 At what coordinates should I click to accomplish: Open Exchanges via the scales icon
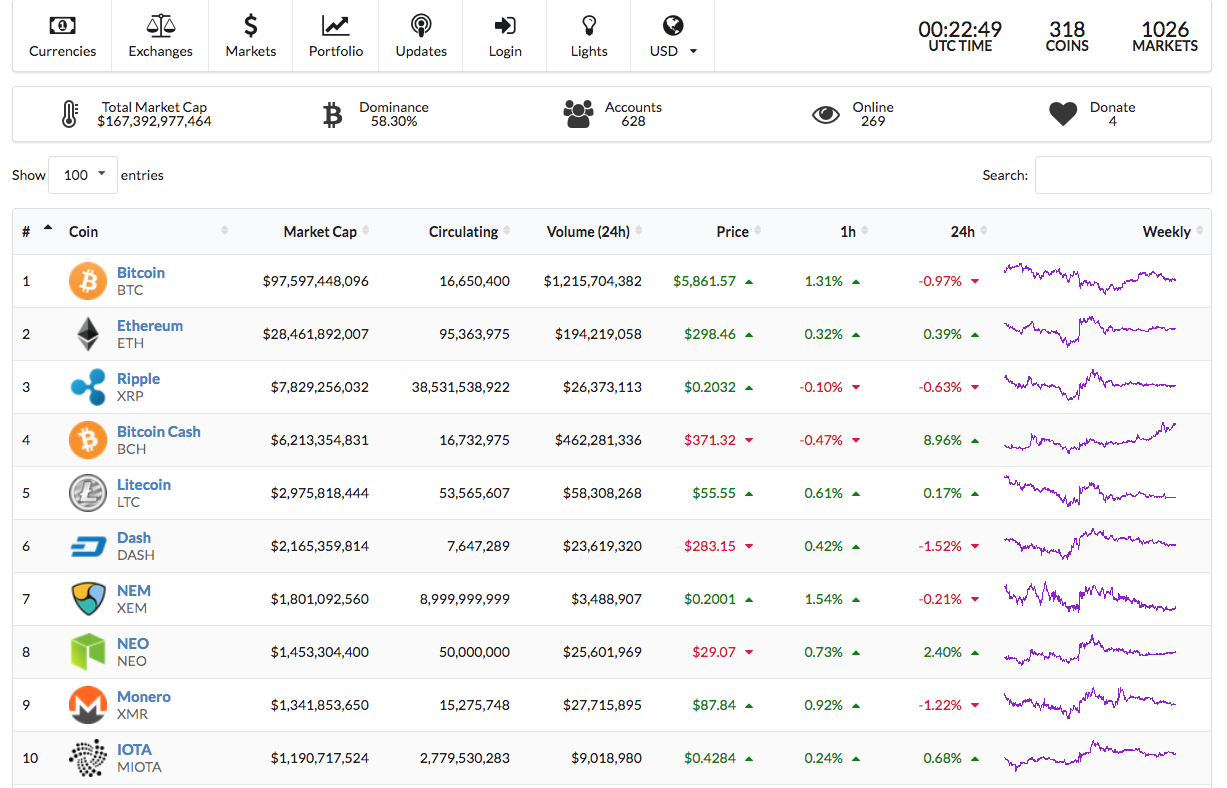(x=160, y=25)
